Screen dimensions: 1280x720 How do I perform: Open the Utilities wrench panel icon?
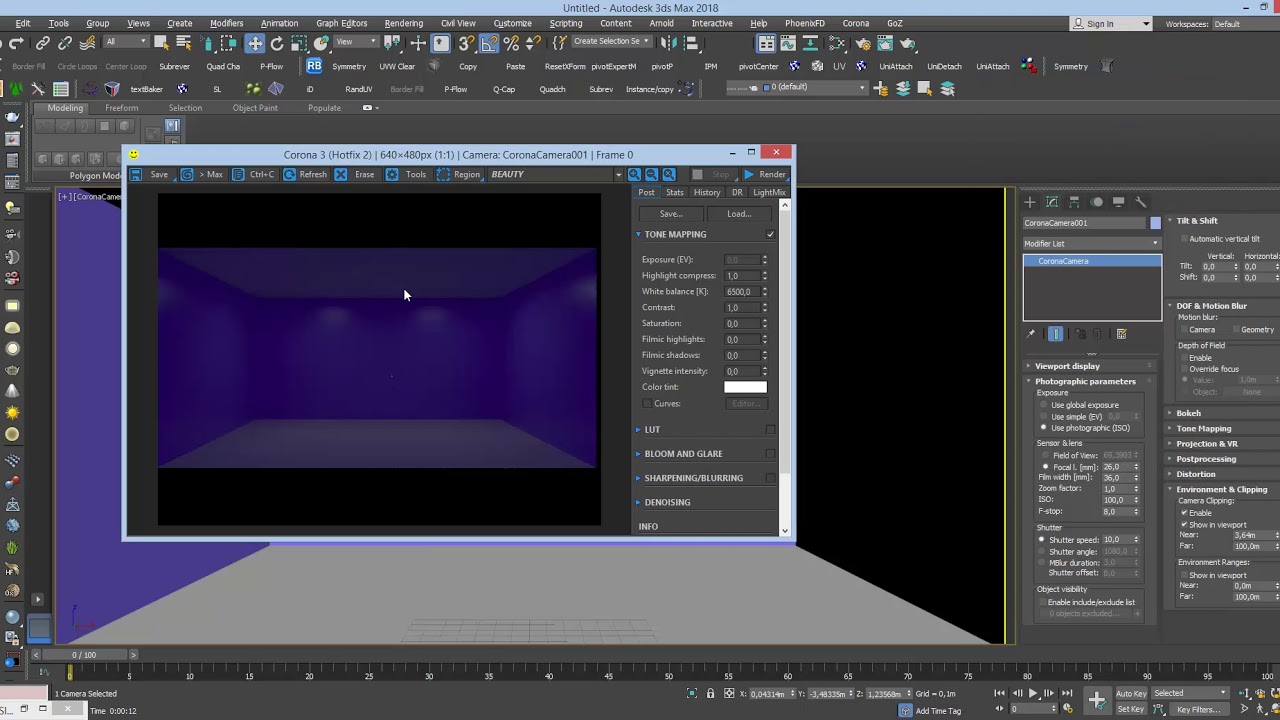coord(1140,202)
